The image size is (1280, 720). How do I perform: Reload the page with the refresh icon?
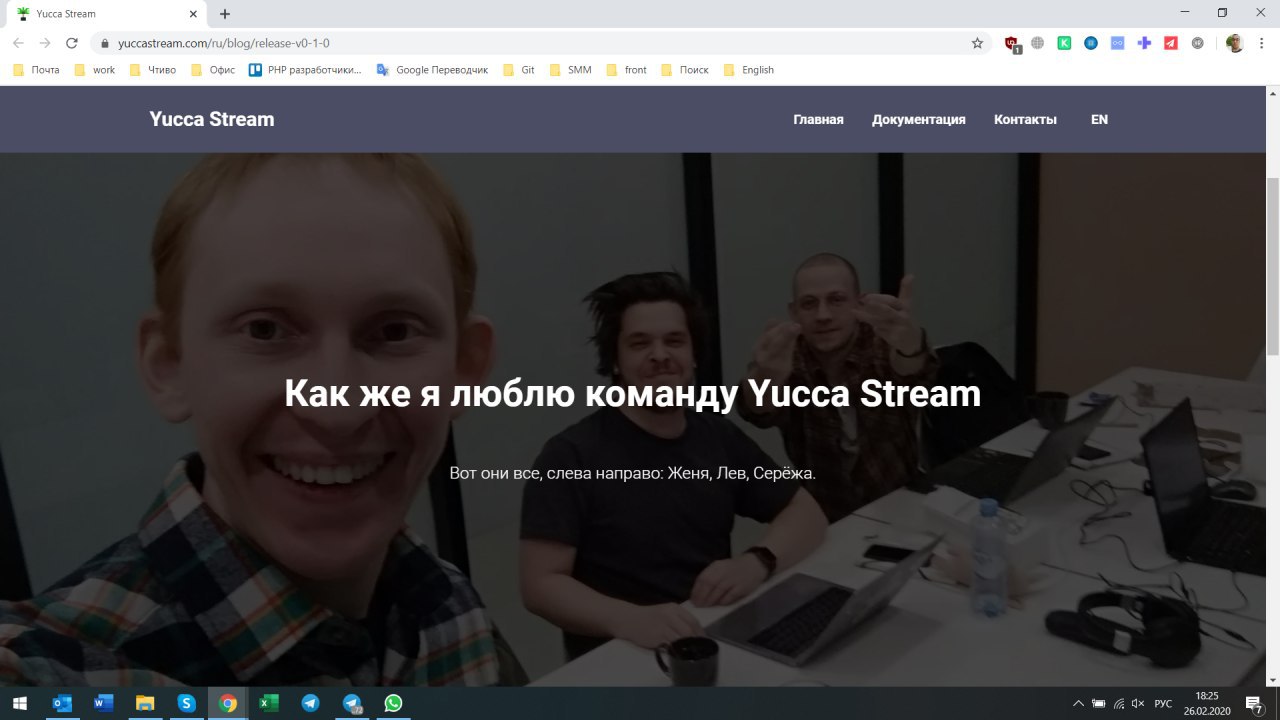coord(72,43)
